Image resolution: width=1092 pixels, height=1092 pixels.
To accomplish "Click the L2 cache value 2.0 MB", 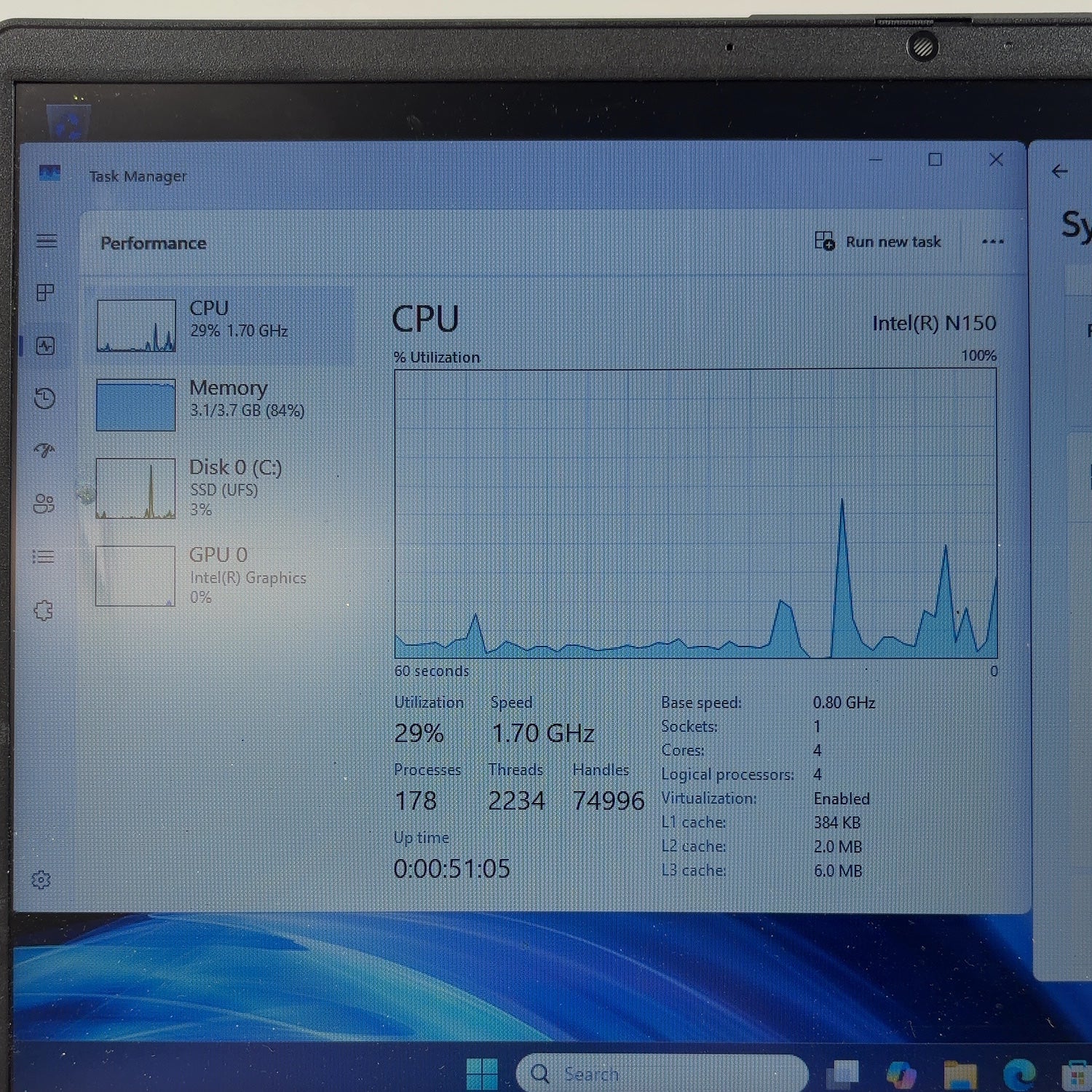I will (x=838, y=847).
